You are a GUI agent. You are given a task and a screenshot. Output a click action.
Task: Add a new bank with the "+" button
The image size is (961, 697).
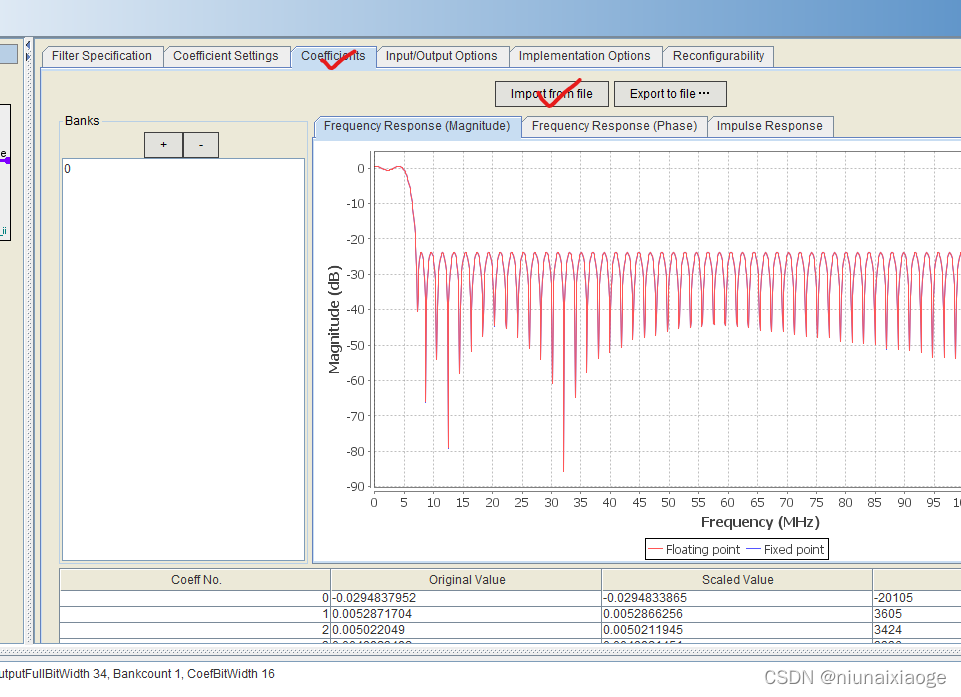click(x=162, y=144)
